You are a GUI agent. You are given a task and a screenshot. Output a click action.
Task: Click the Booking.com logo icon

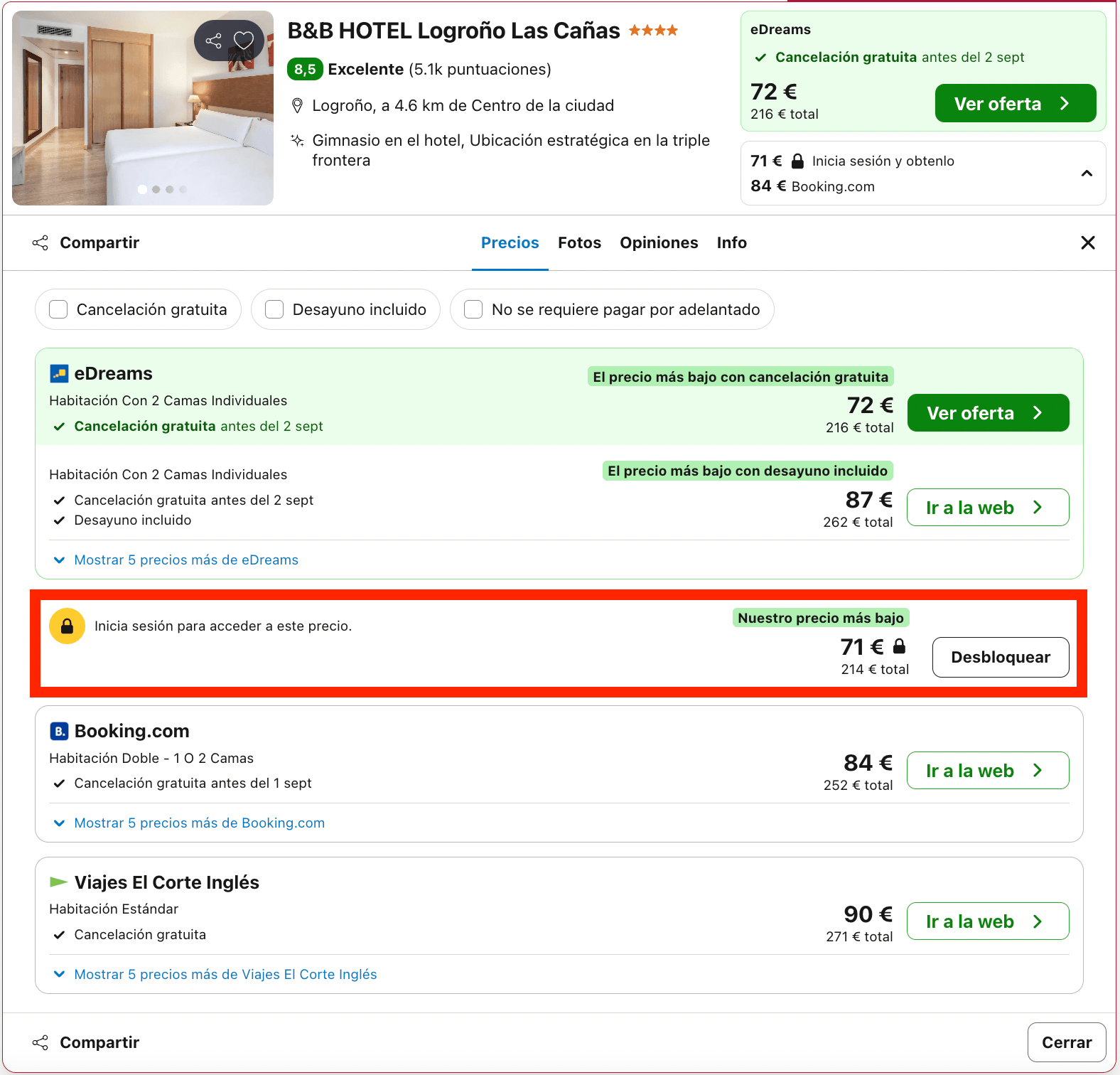pos(59,731)
